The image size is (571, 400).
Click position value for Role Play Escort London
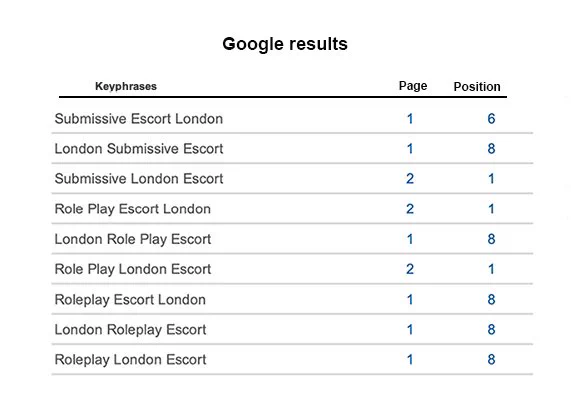pos(491,209)
